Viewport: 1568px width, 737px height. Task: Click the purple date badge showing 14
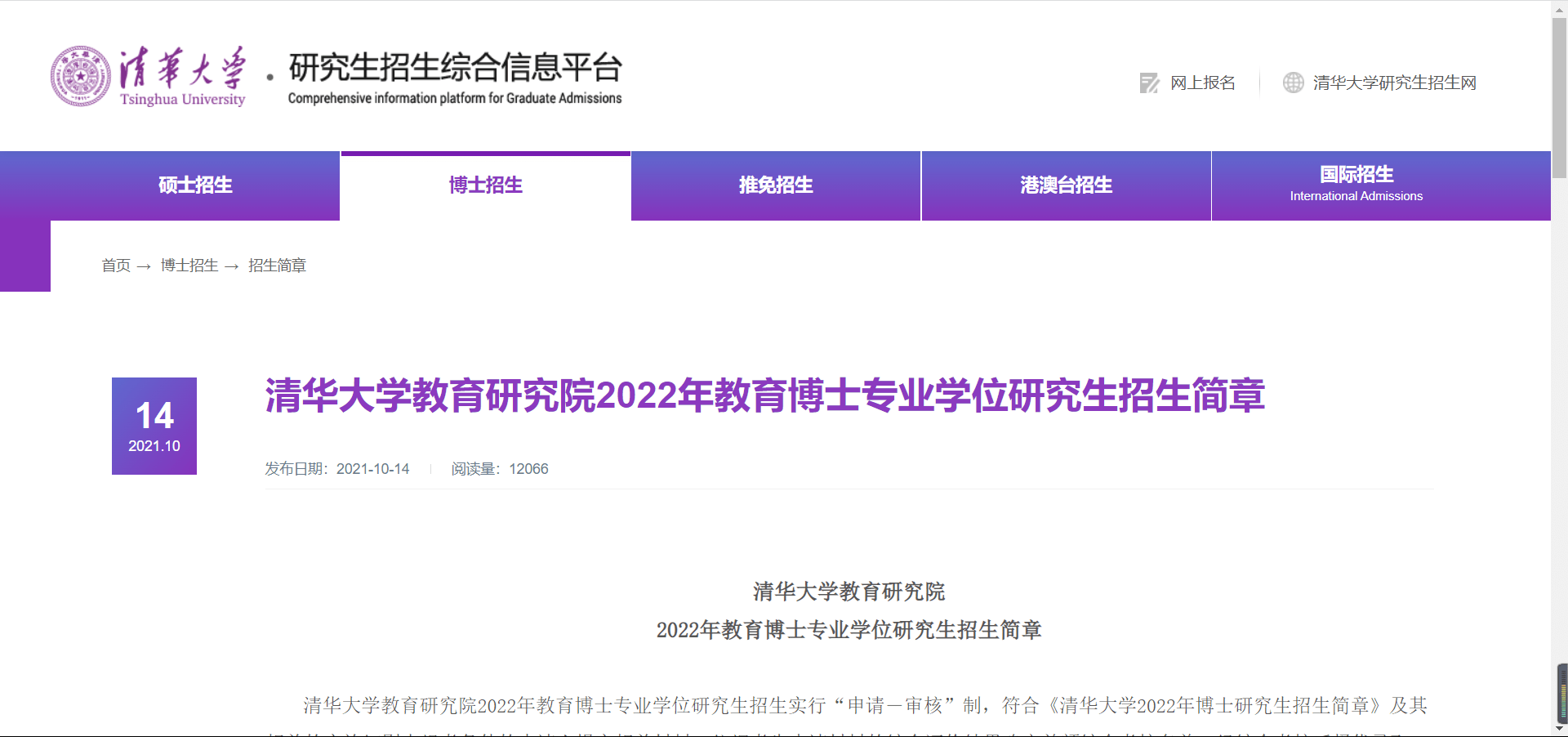154,426
